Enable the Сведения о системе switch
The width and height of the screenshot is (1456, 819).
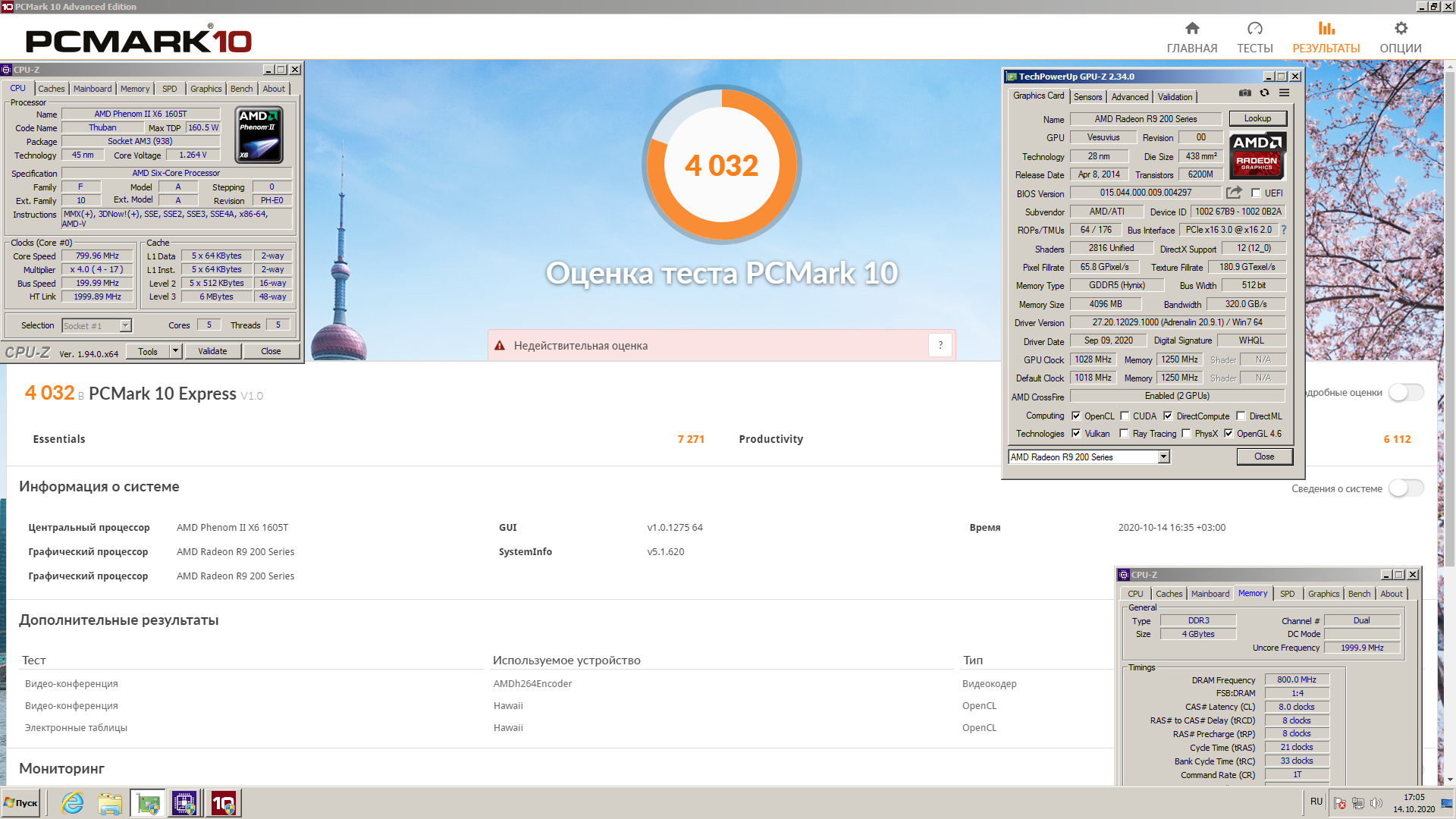1406,488
